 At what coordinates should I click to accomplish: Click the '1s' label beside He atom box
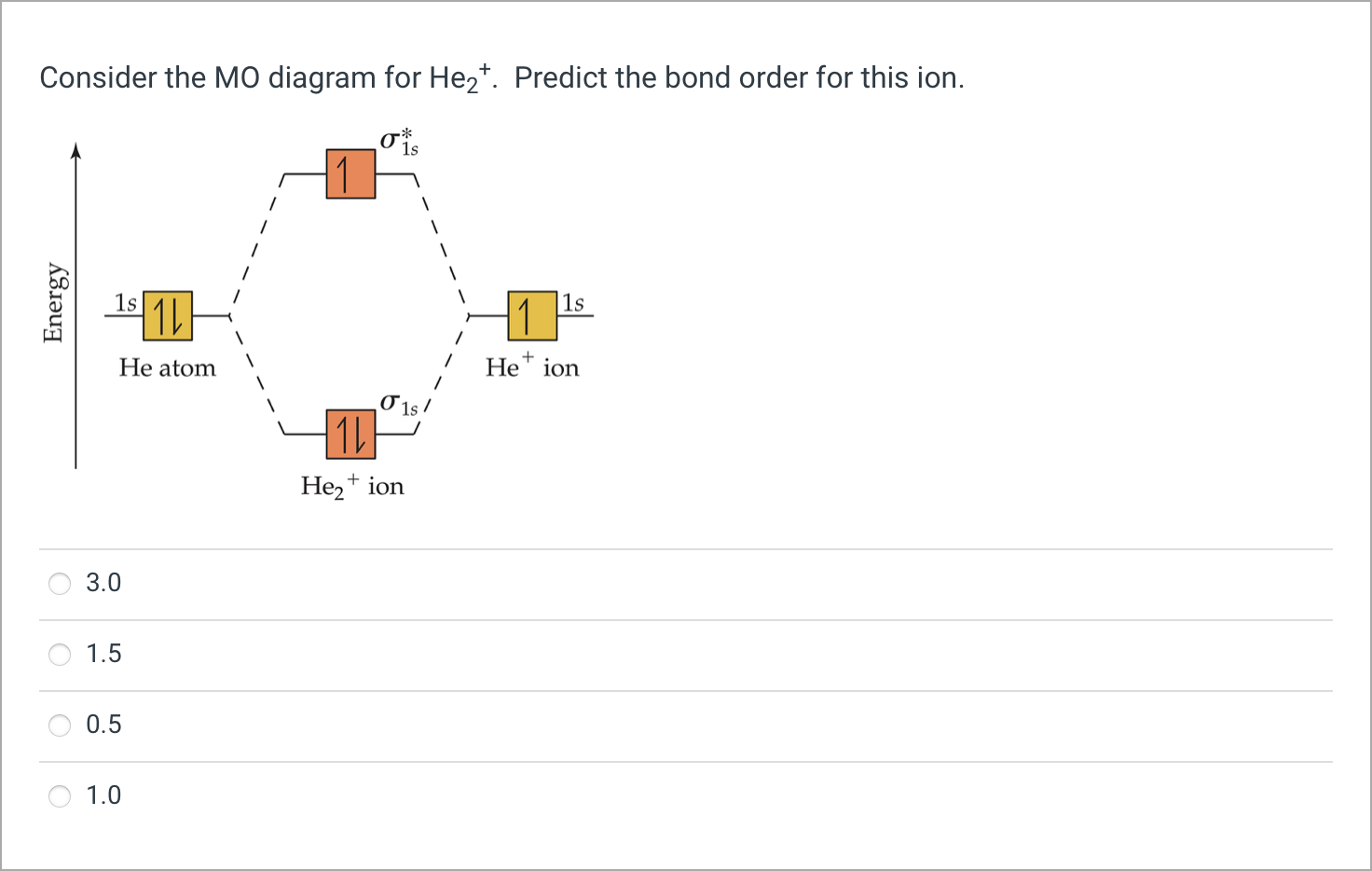point(125,302)
